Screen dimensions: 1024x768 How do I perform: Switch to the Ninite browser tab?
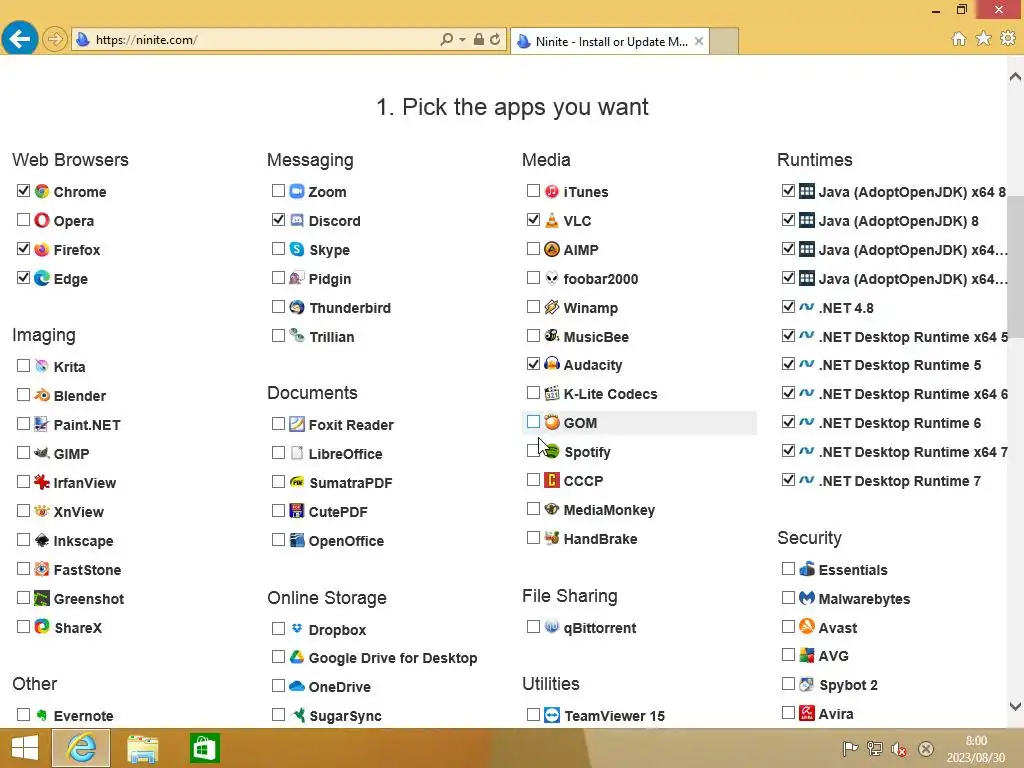pos(610,41)
